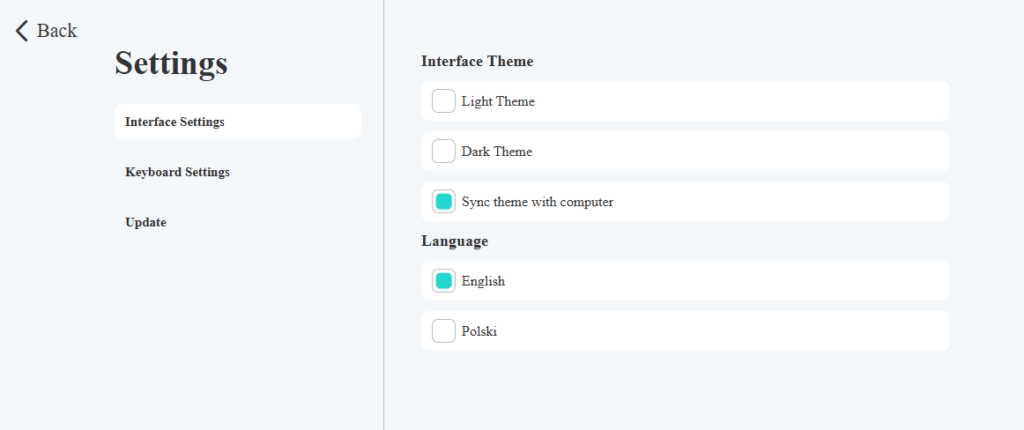Enable the Light Theme checkbox
This screenshot has height=430, width=1024.
pyautogui.click(x=444, y=101)
